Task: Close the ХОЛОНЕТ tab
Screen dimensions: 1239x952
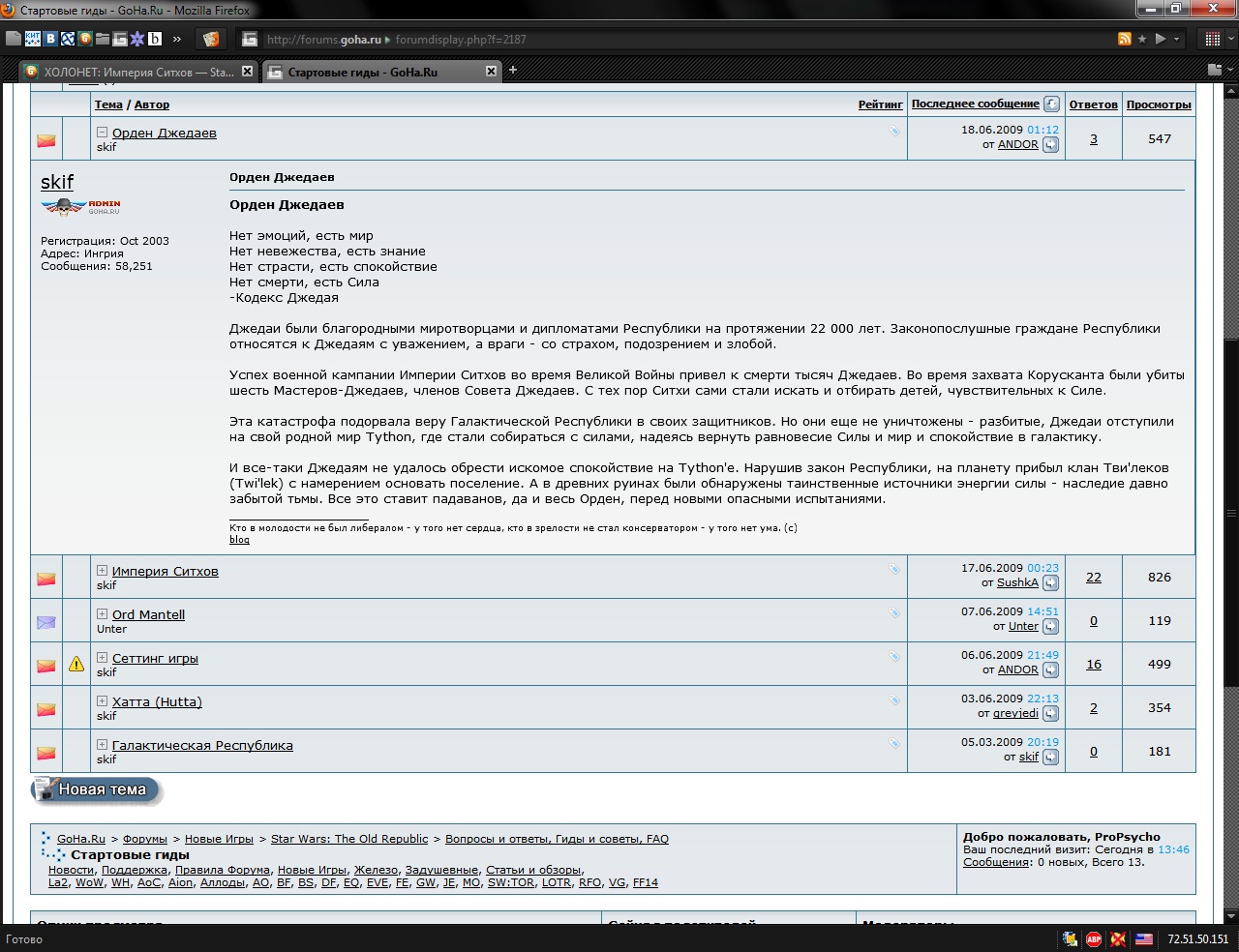Action: pos(247,72)
